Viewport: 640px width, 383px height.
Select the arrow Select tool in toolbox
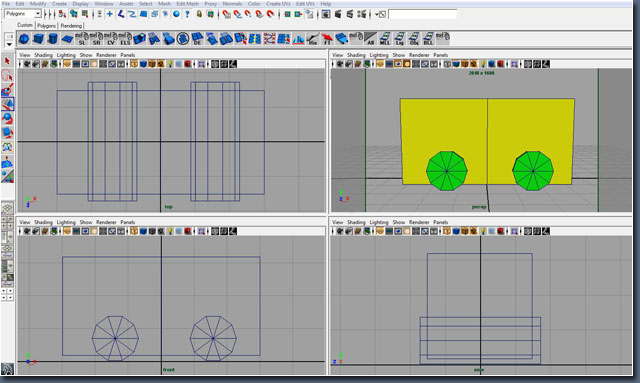tap(7, 61)
